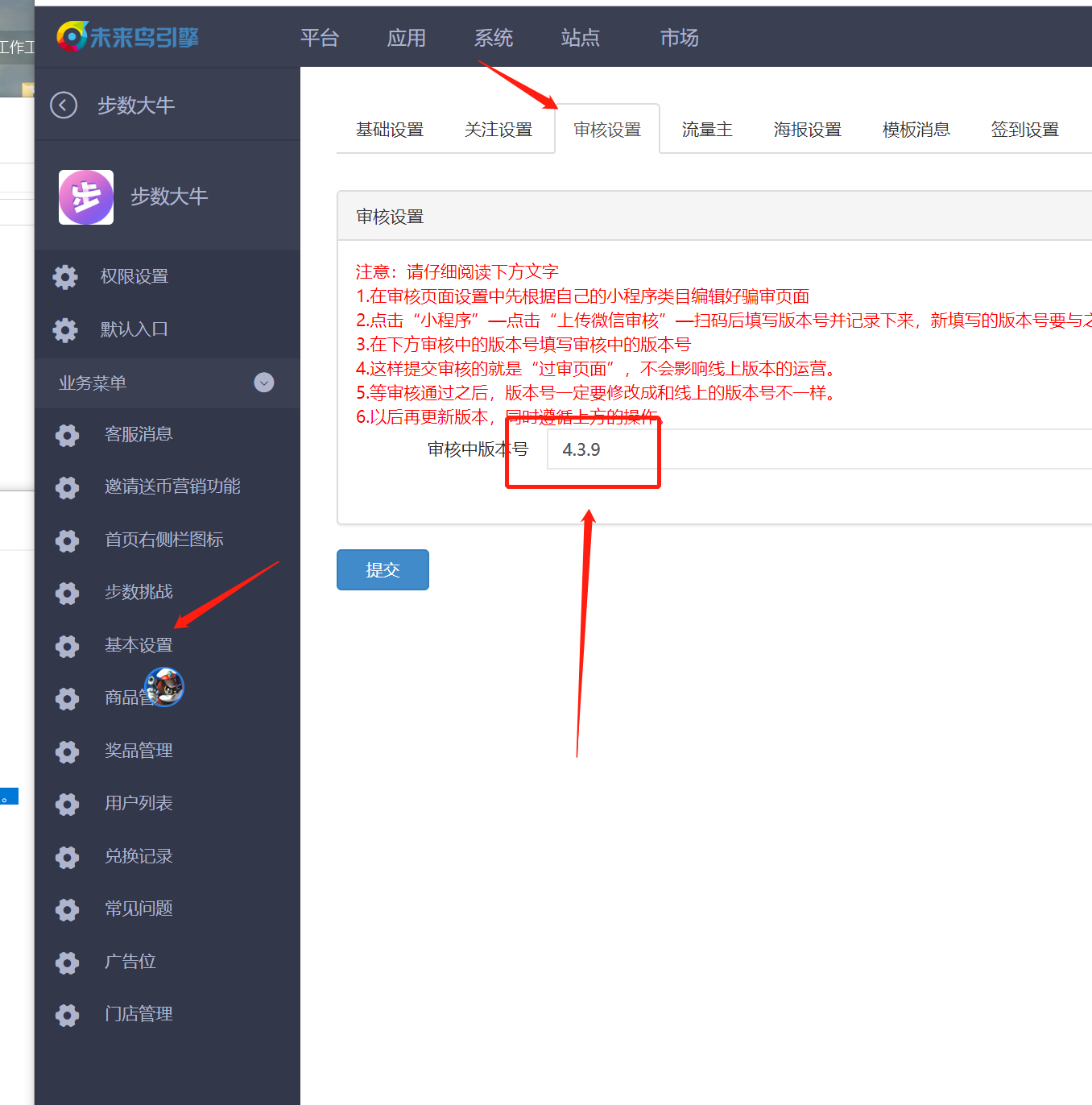Click the back arrow circle icon
Viewport: 1092px width, 1105px height.
64,105
